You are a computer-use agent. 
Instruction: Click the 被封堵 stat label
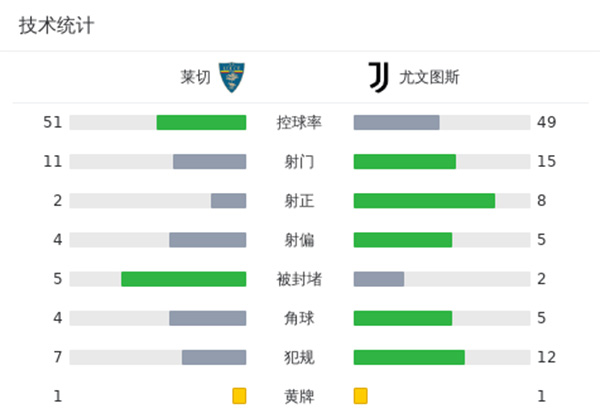[x=299, y=279]
